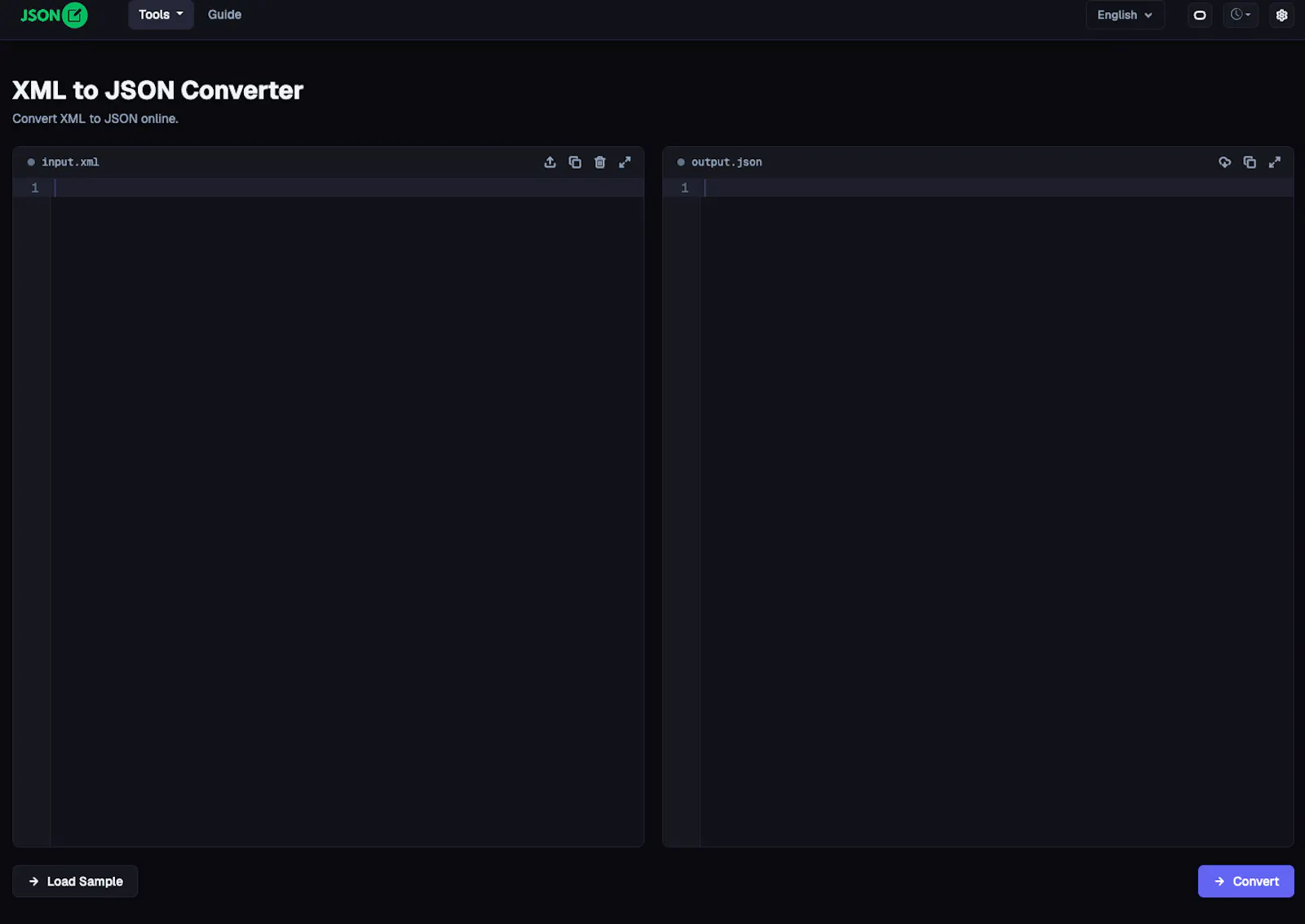Focus the input.xml editor text area
1305x924 pixels.
pyautogui.click(x=347, y=512)
